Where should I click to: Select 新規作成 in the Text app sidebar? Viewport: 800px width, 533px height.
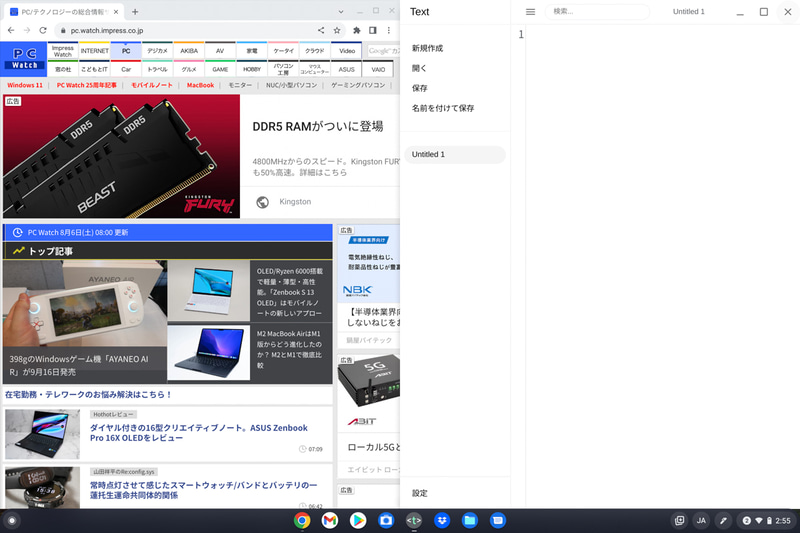[x=427, y=48]
